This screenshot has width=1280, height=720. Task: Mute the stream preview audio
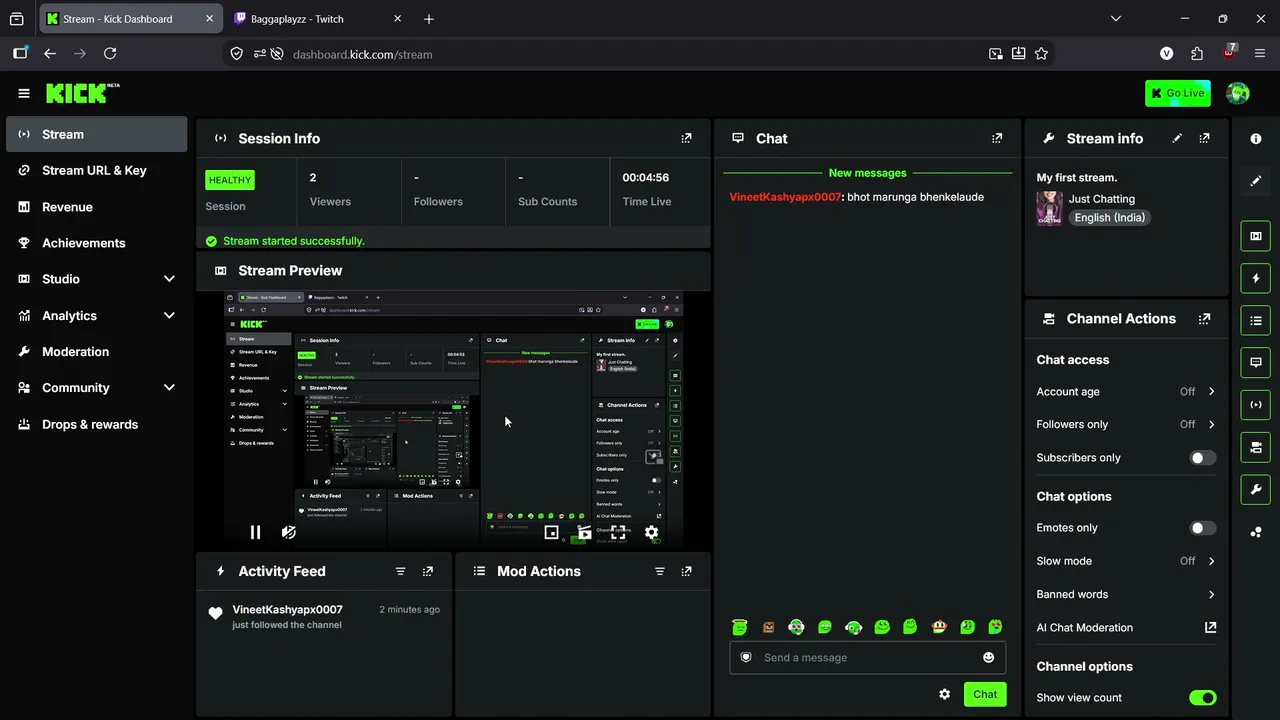[289, 532]
